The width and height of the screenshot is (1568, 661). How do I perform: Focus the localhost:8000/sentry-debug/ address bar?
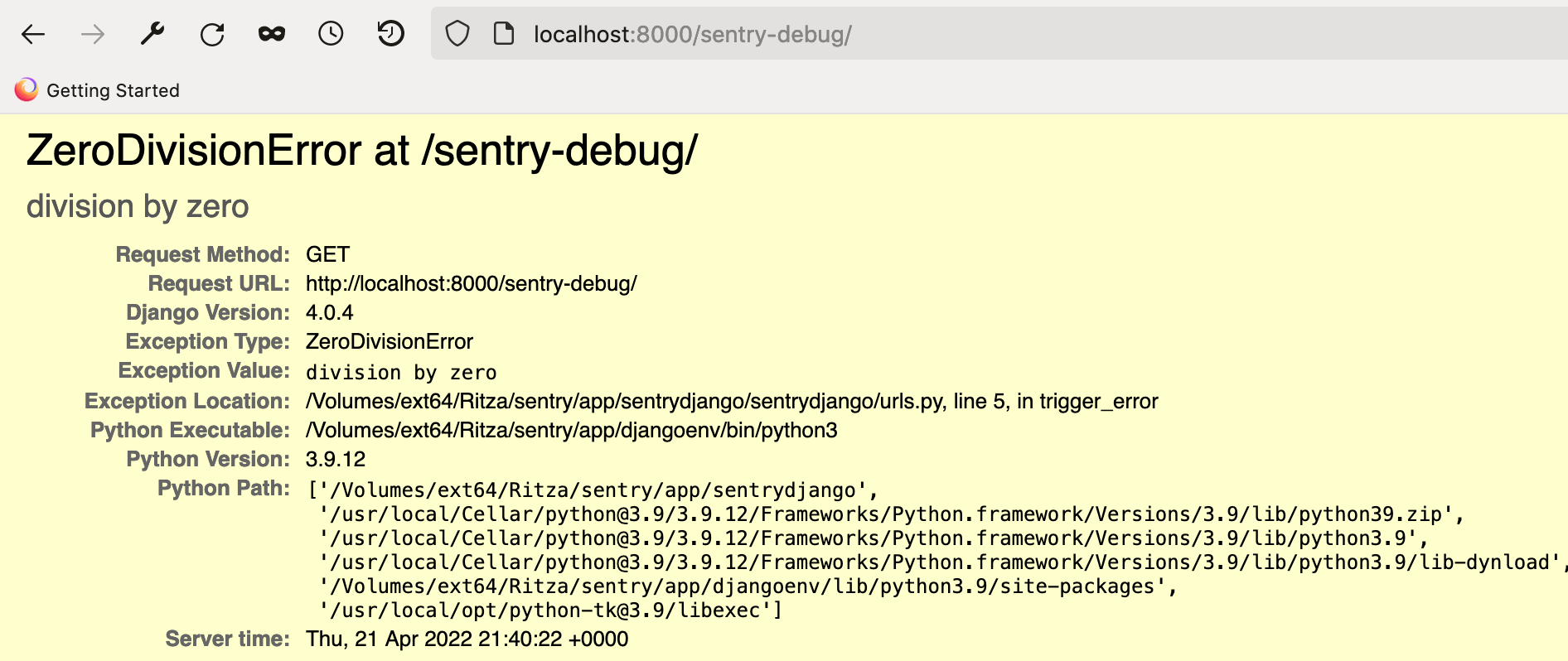click(829, 34)
